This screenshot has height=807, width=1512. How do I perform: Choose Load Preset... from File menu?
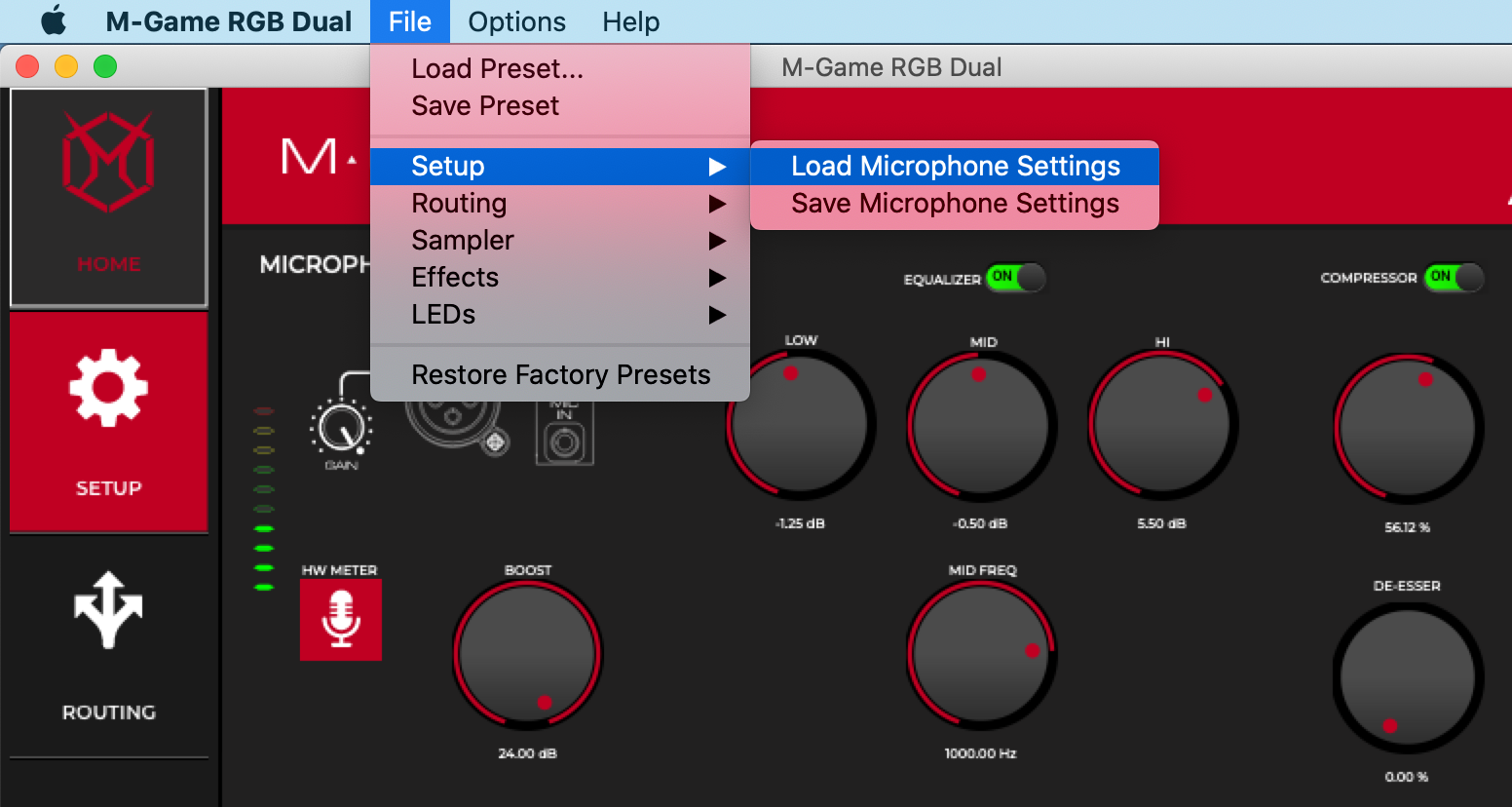coord(560,69)
